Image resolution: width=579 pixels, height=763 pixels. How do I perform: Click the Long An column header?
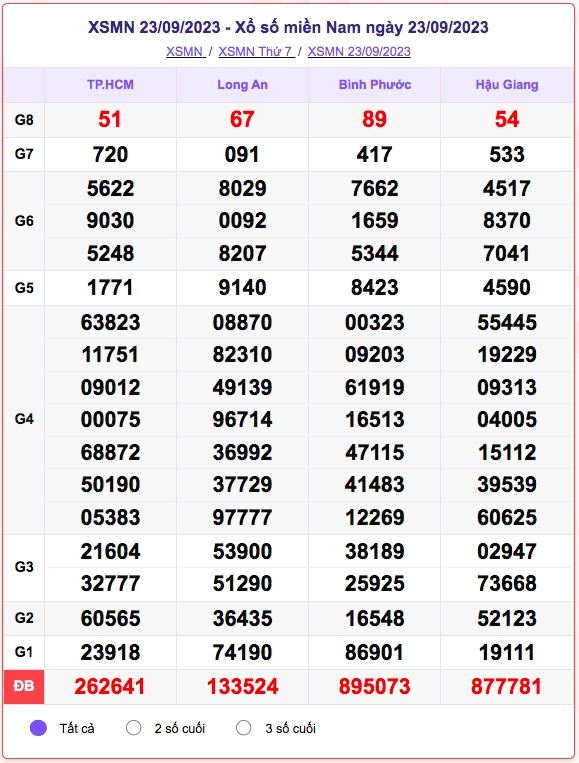[x=242, y=85]
